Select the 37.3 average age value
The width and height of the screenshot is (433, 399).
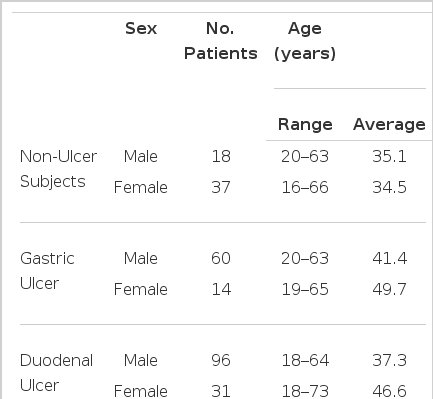pos(389,360)
